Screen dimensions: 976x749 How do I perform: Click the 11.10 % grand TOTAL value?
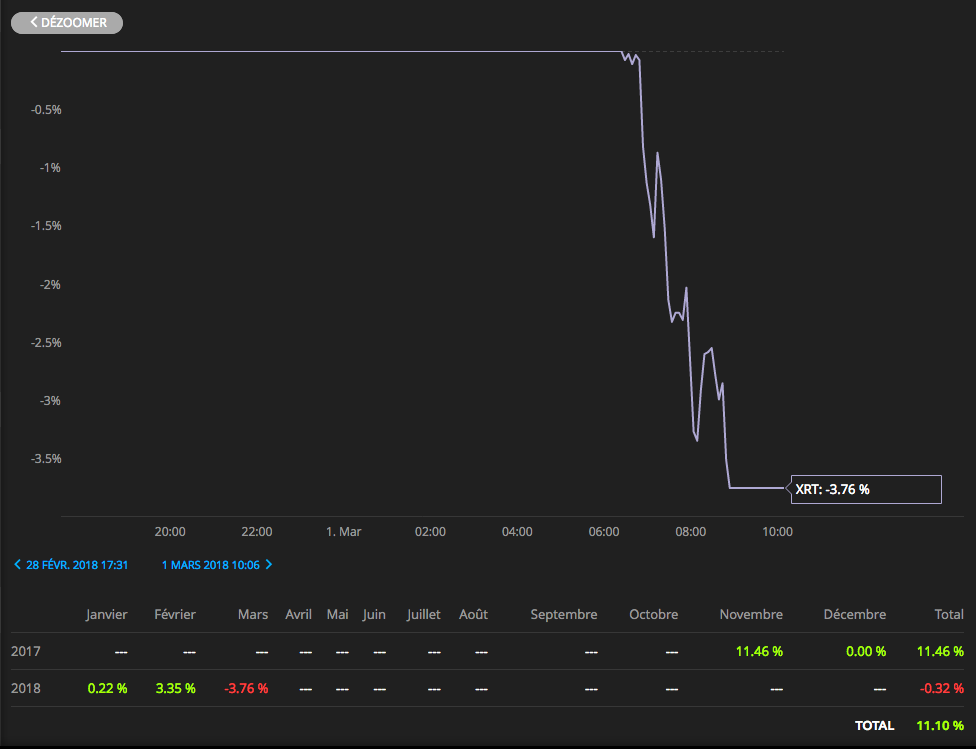(x=940, y=725)
